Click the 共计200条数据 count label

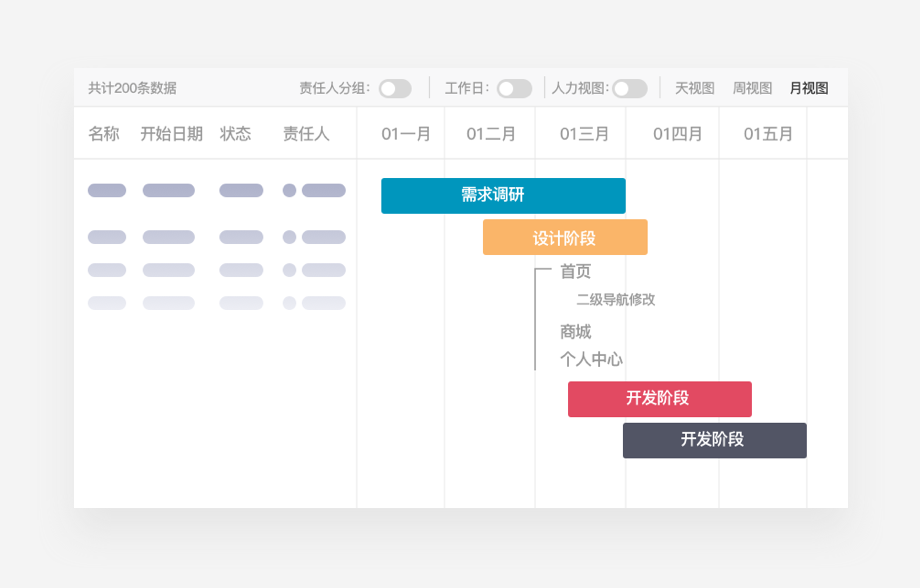point(132,88)
